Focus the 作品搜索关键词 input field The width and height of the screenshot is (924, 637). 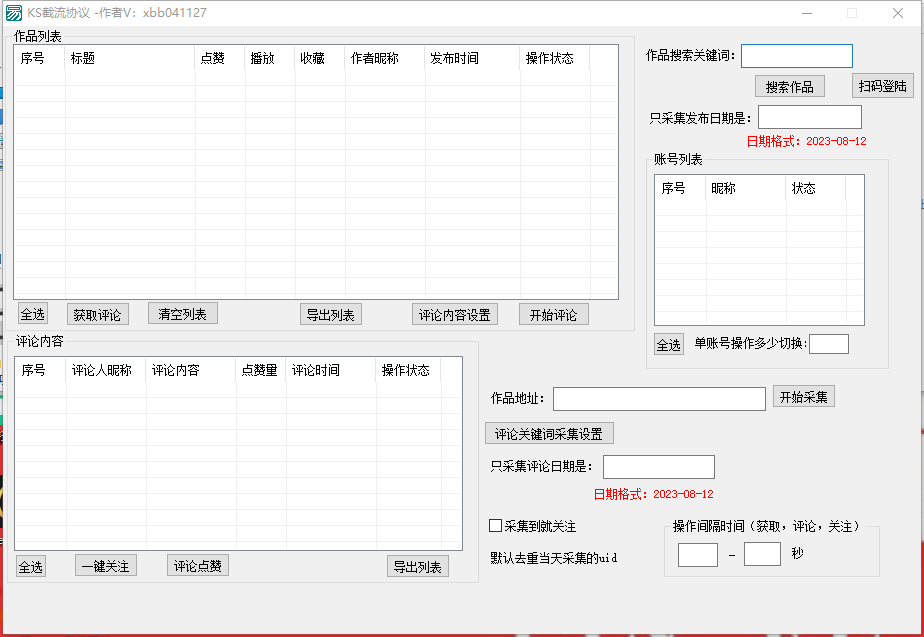click(797, 56)
